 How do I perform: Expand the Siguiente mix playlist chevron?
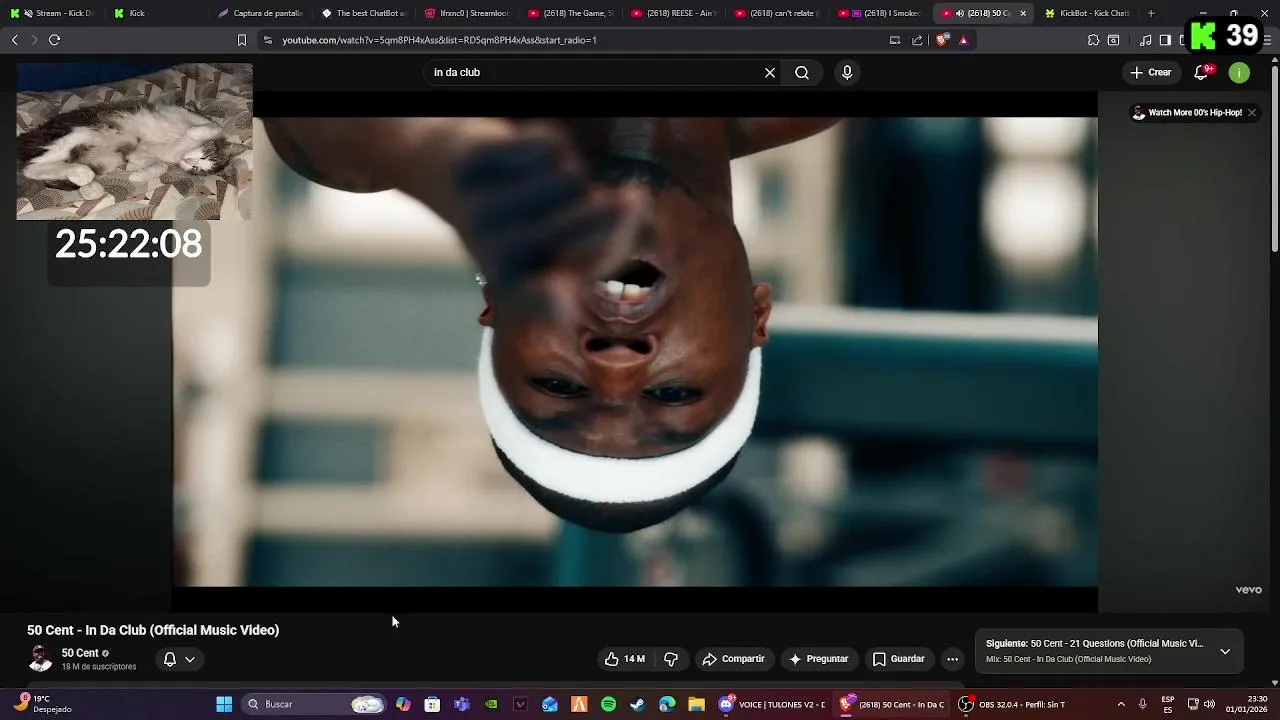coord(1225,651)
